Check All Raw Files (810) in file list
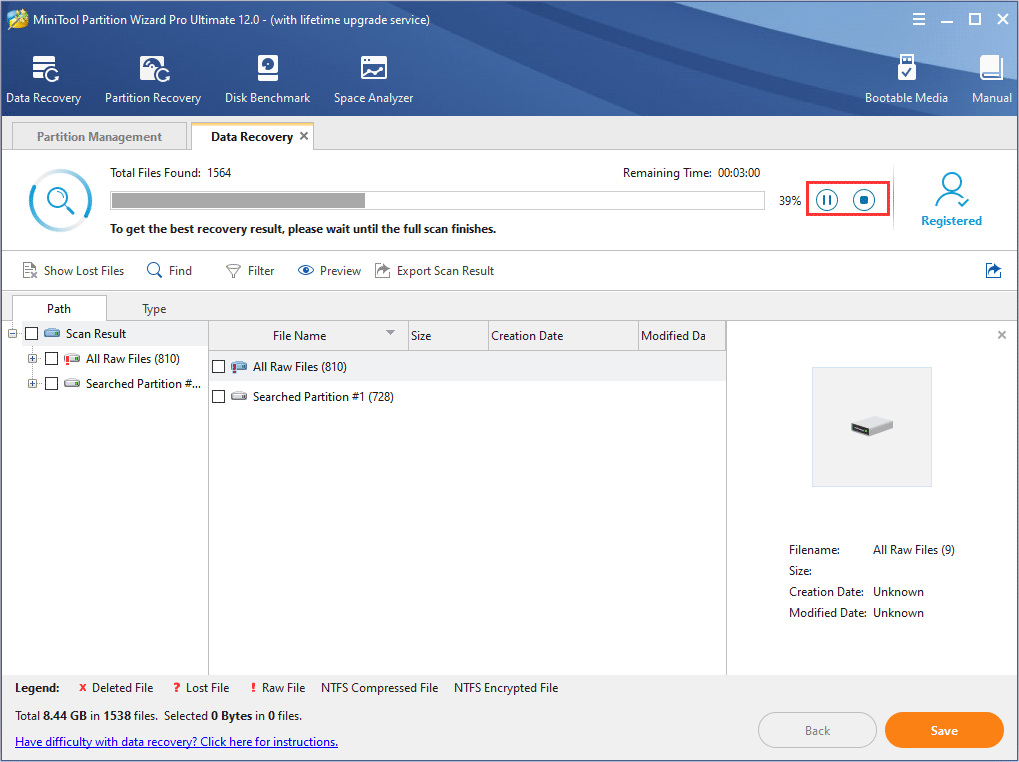 tap(218, 367)
